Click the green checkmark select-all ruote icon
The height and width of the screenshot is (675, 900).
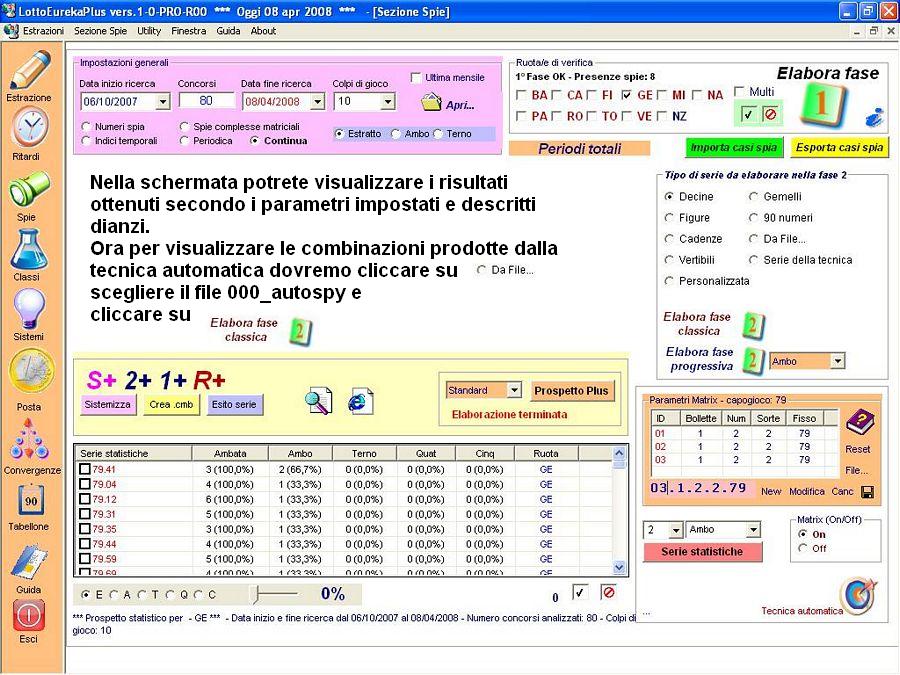(x=747, y=115)
